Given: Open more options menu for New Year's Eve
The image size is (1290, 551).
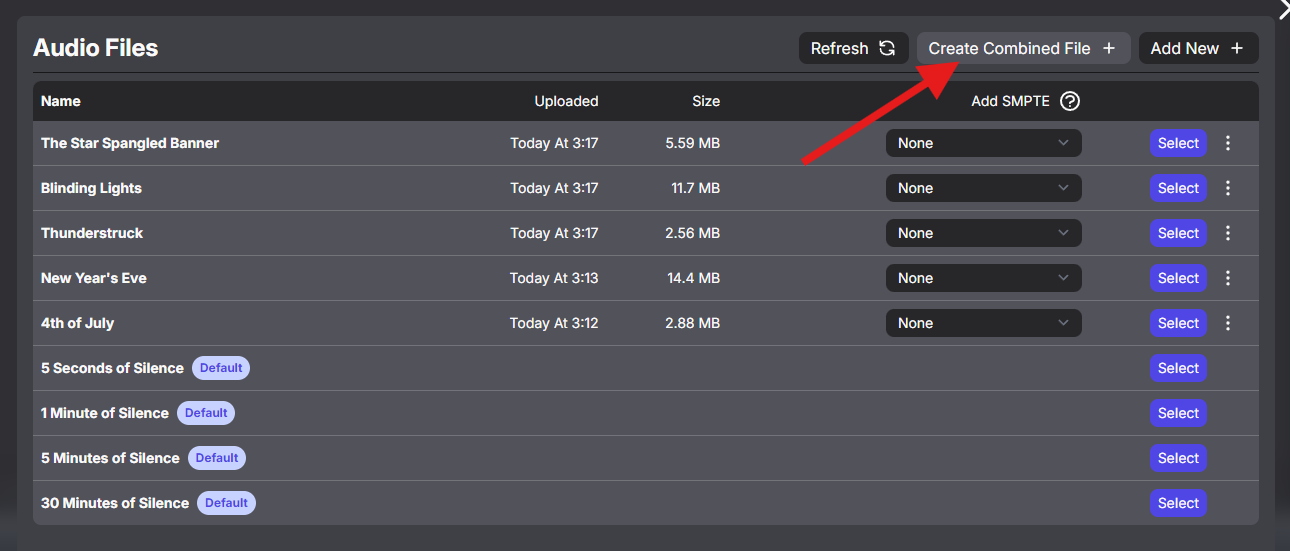Looking at the screenshot, I should tap(1229, 278).
